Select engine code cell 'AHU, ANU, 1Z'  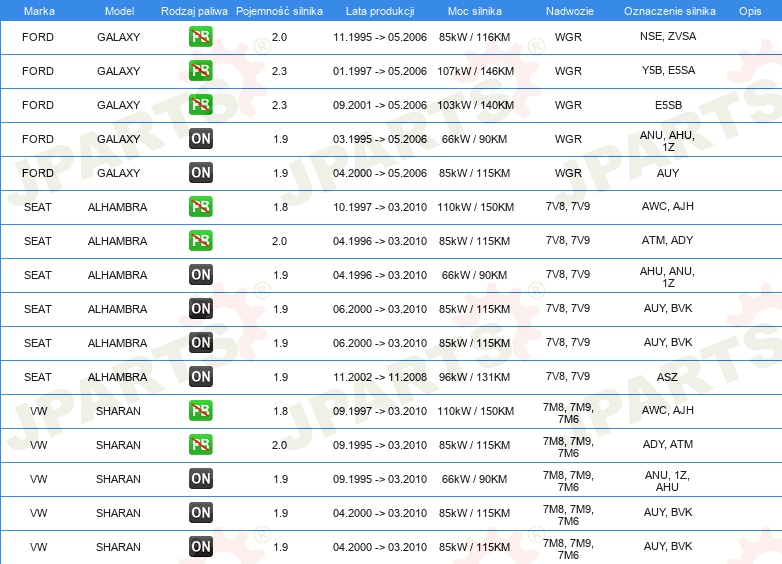click(x=668, y=277)
